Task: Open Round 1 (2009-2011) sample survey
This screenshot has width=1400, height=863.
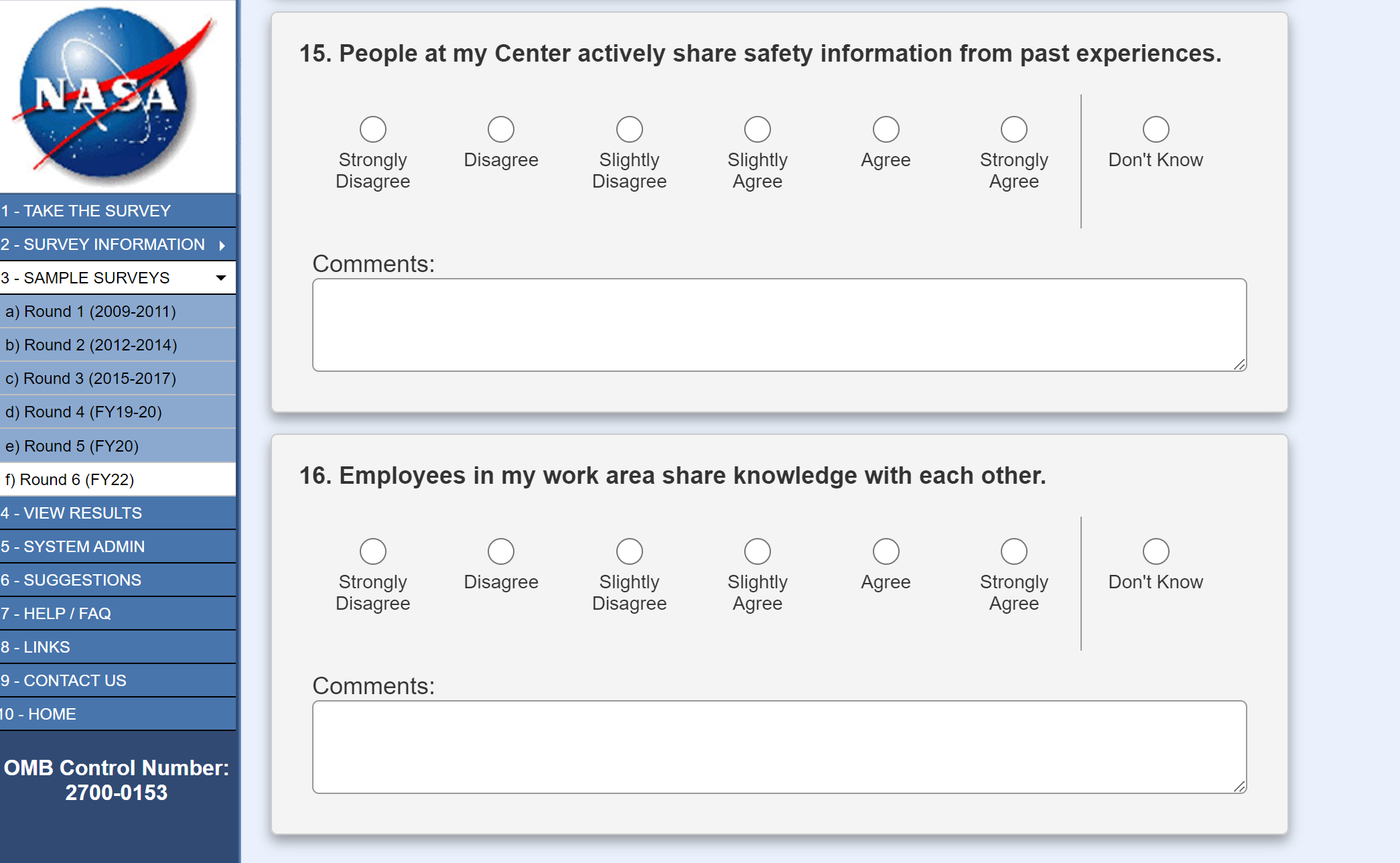Action: tap(90, 312)
